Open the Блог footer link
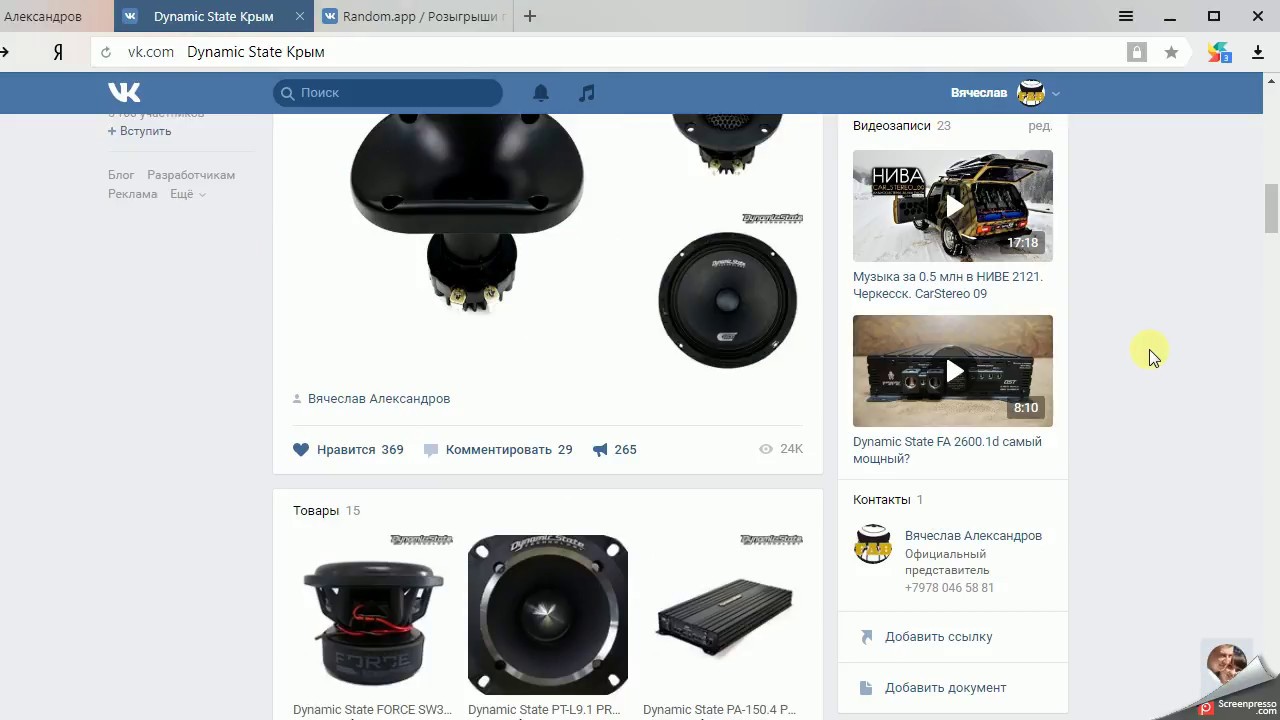This screenshot has width=1280, height=720. 121,175
